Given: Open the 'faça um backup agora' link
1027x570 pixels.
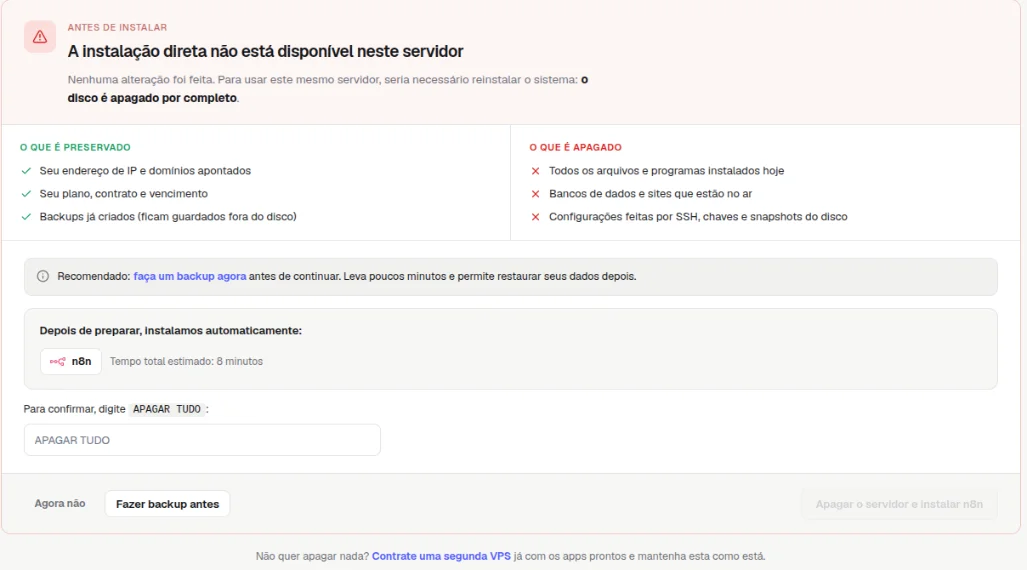Looking at the screenshot, I should [x=190, y=276].
